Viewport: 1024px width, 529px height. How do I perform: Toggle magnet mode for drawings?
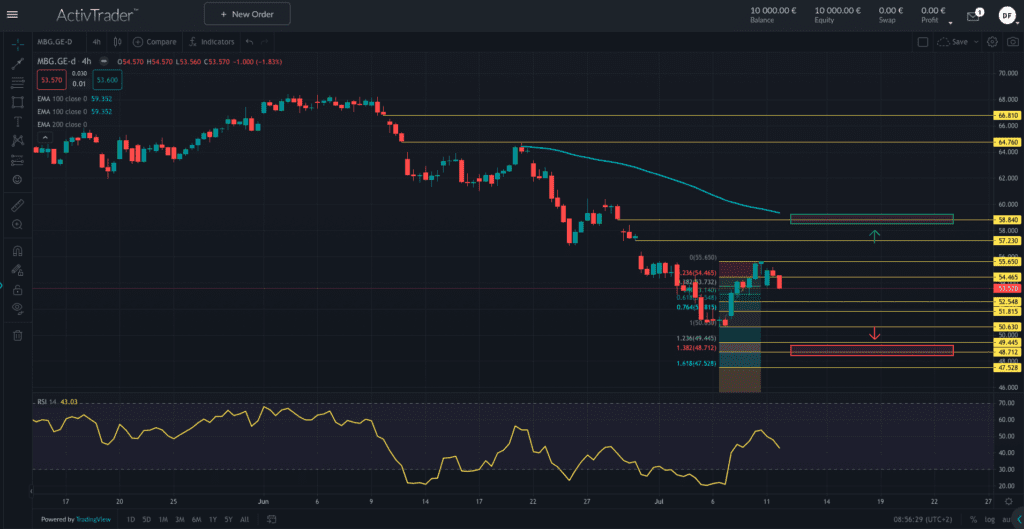pos(17,250)
